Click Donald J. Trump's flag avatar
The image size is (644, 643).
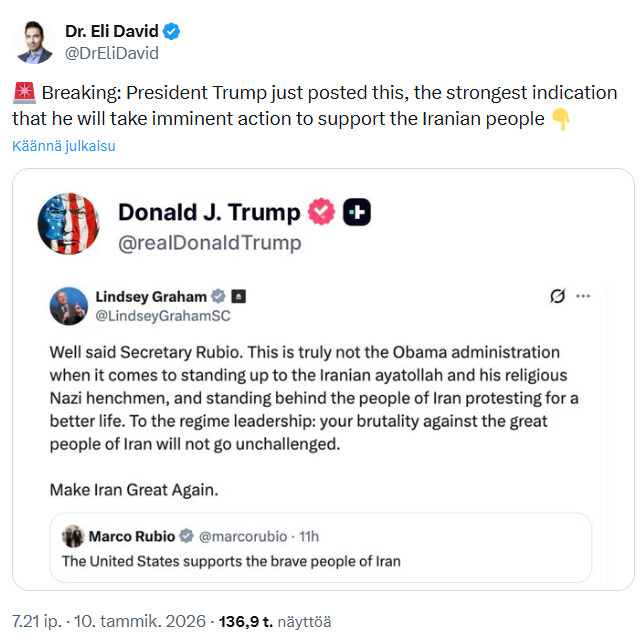click(x=68, y=223)
